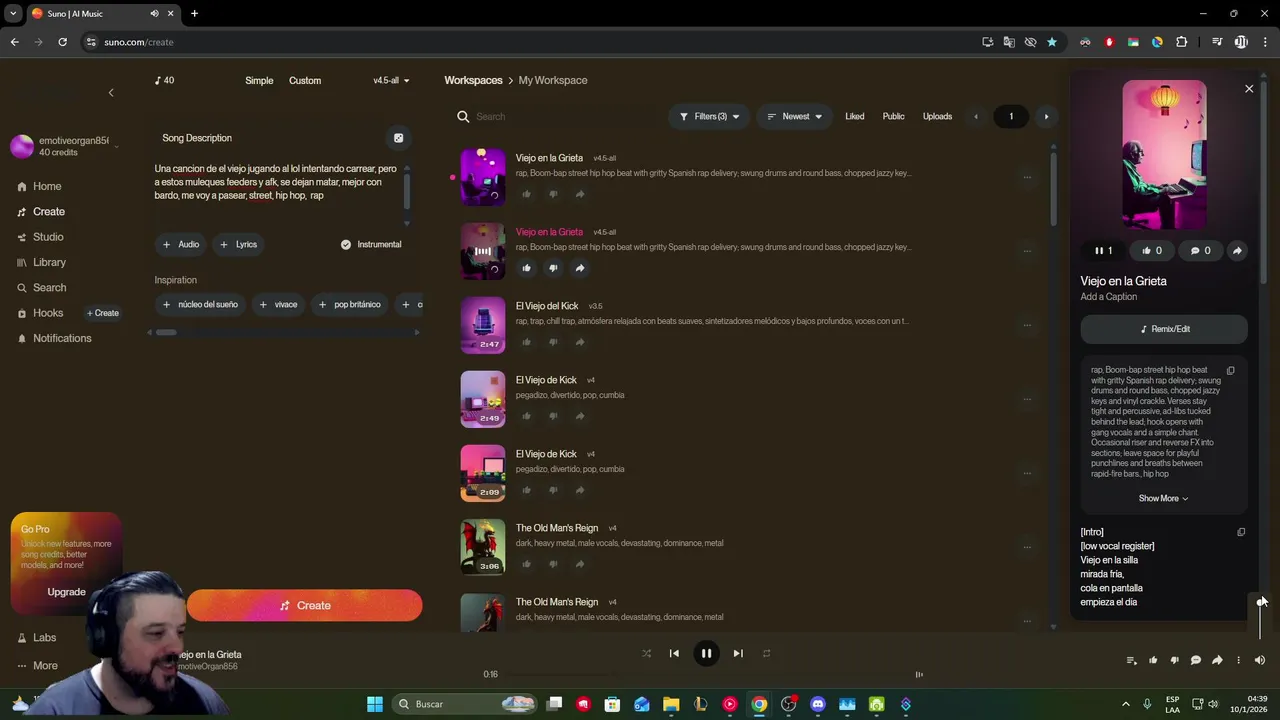Image resolution: width=1280 pixels, height=720 pixels.
Task: Add Lyrics to the song
Action: point(238,244)
